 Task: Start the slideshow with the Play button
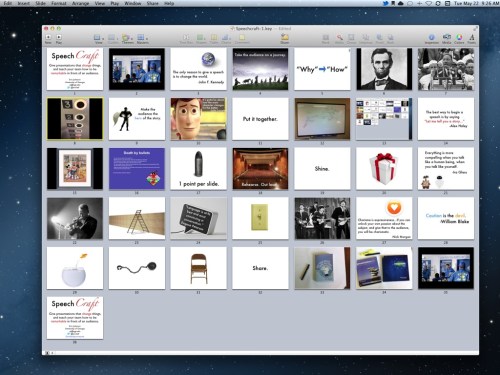click(59, 39)
